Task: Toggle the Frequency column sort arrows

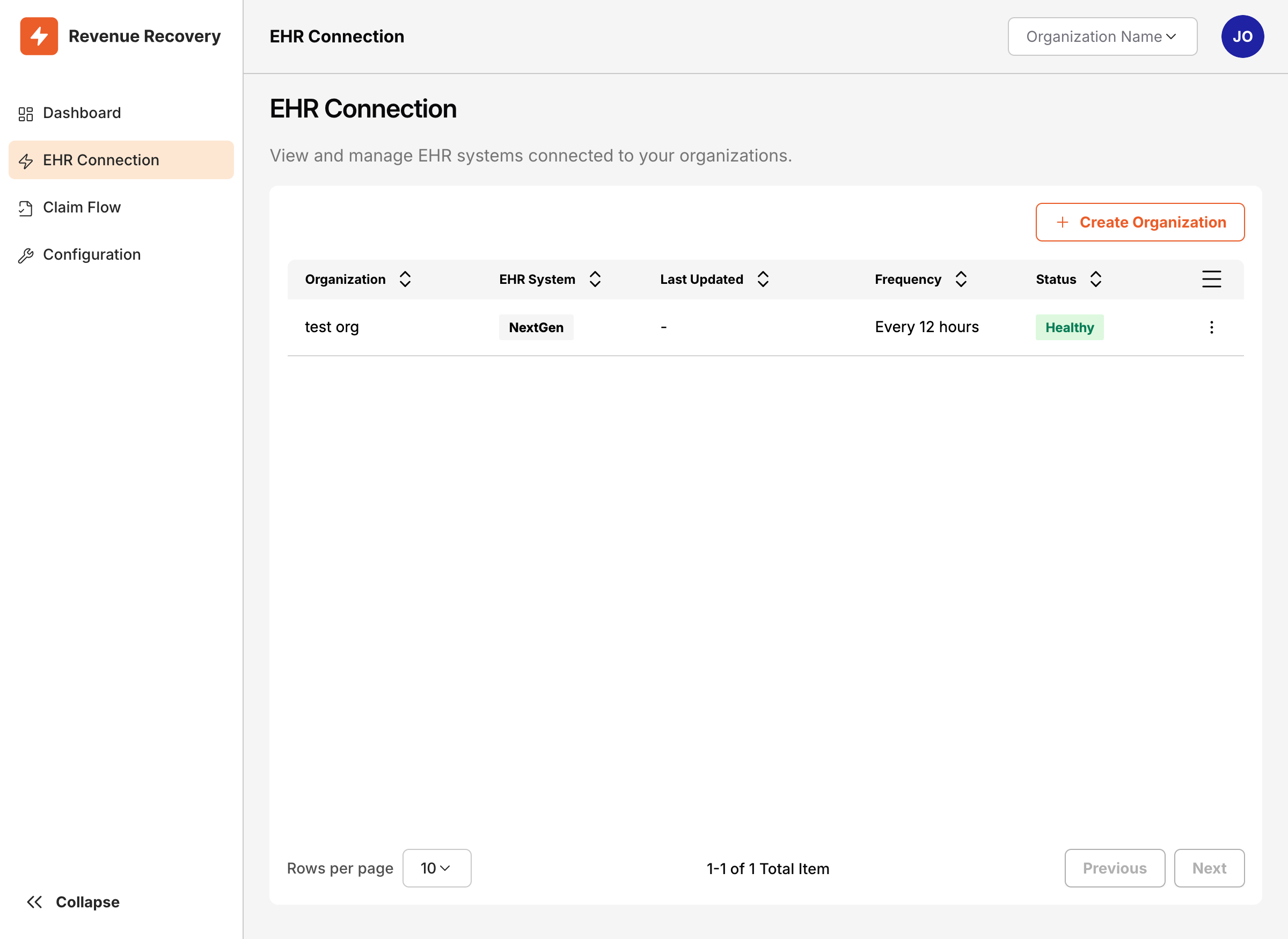Action: pos(961,279)
